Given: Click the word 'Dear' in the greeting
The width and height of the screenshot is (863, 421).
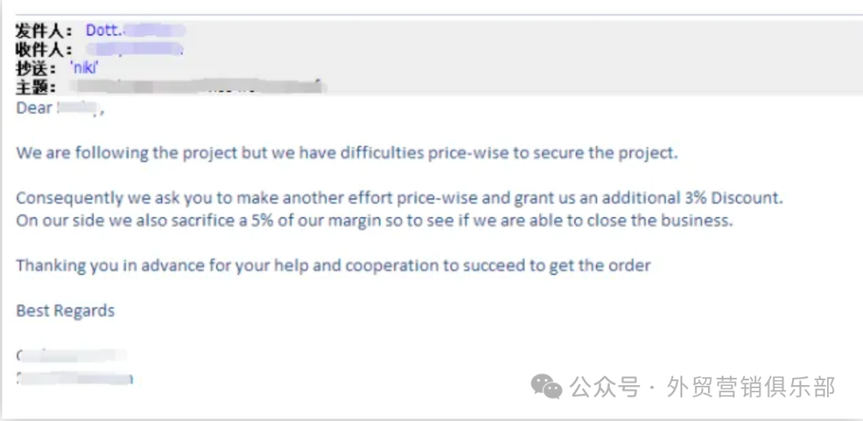Looking at the screenshot, I should tap(34, 108).
